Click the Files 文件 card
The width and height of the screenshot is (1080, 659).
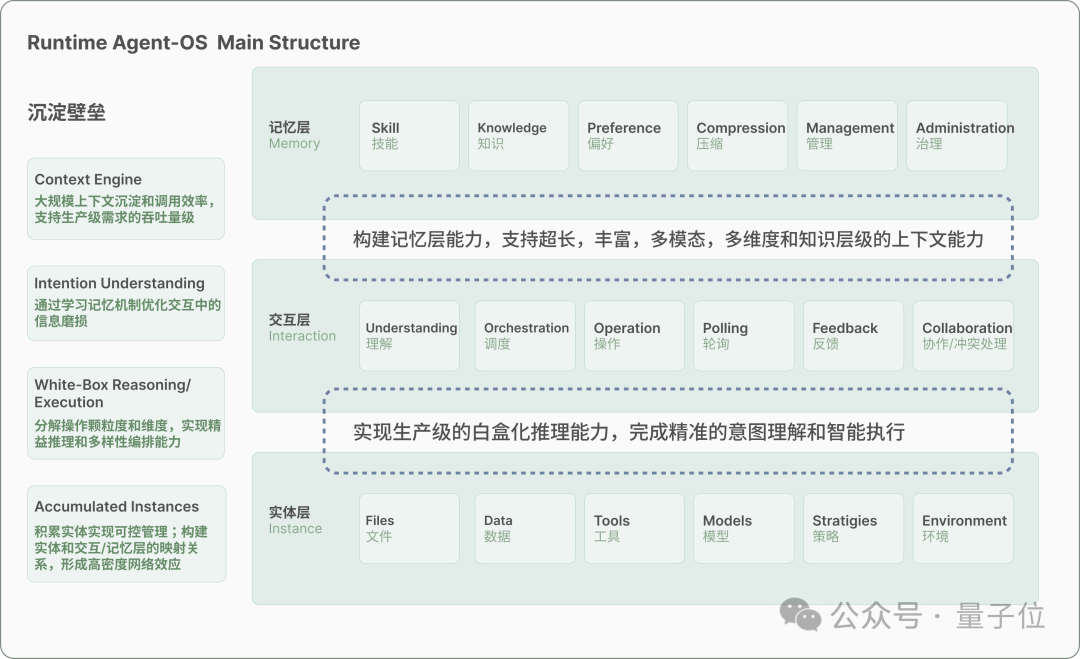pos(409,528)
